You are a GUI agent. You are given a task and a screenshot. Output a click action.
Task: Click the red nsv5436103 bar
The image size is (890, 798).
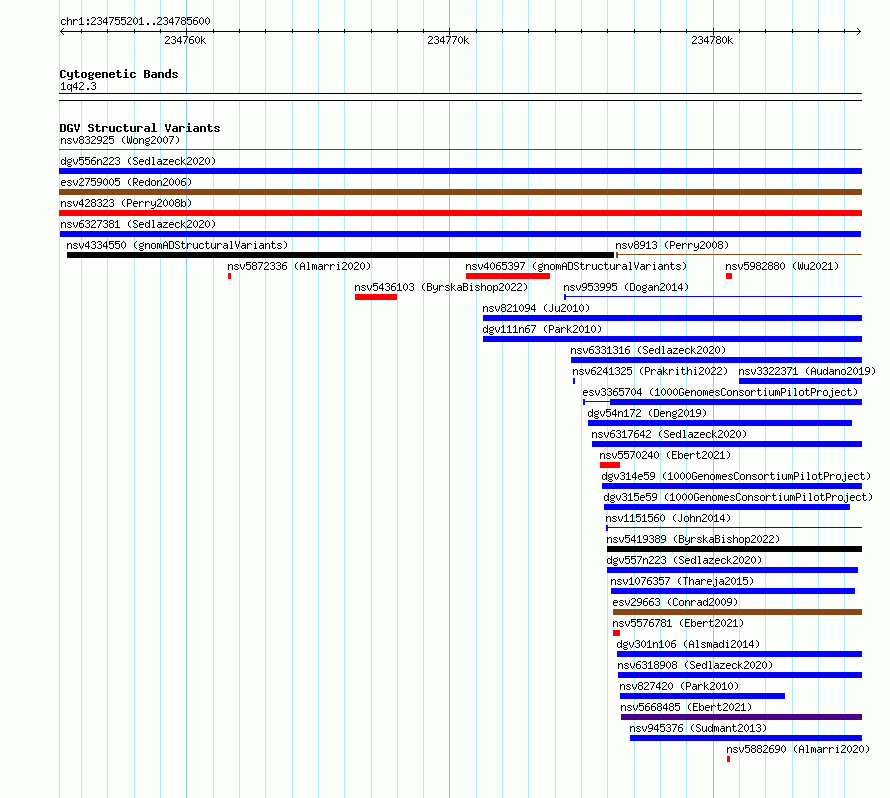click(x=376, y=297)
